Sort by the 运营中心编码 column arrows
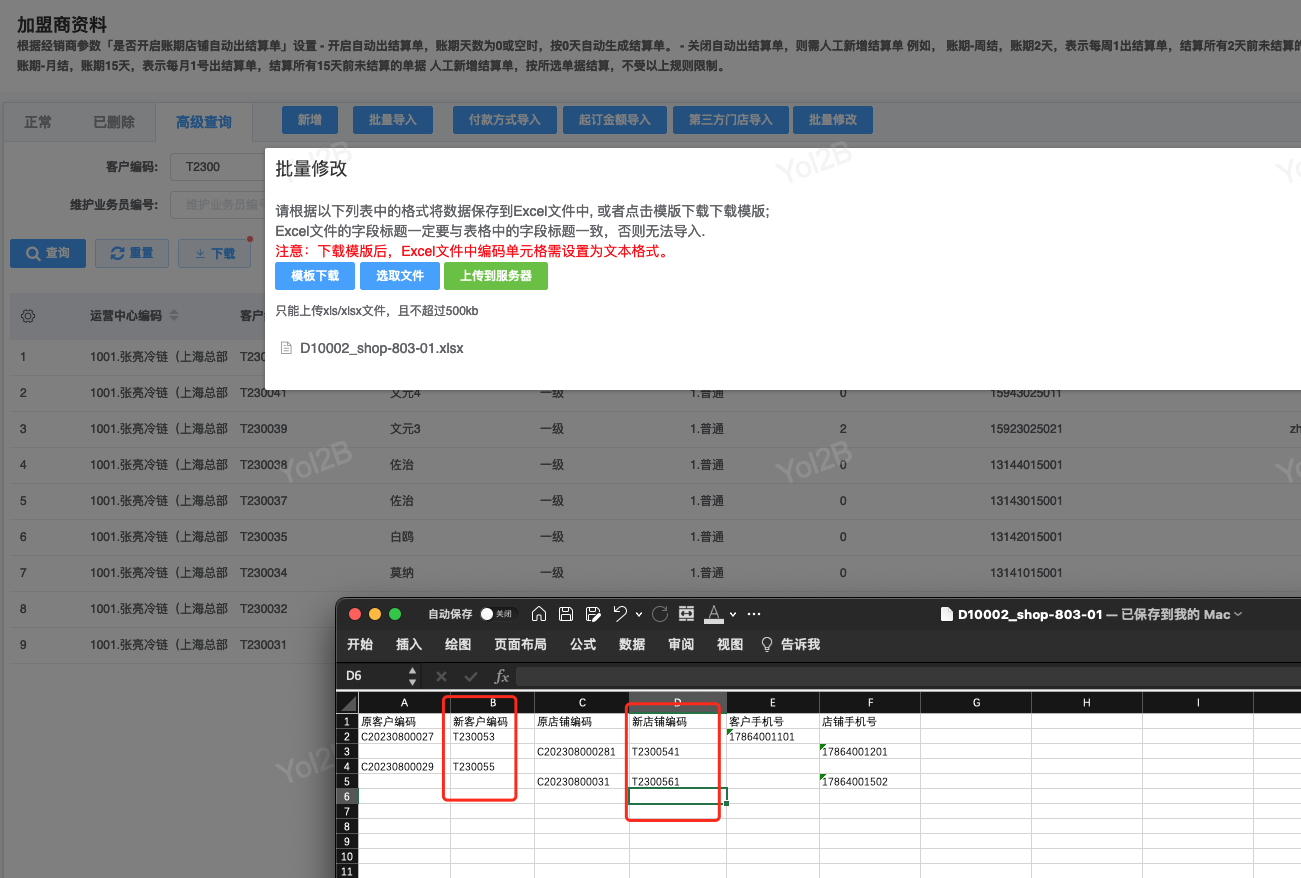1301x878 pixels. [x=174, y=316]
